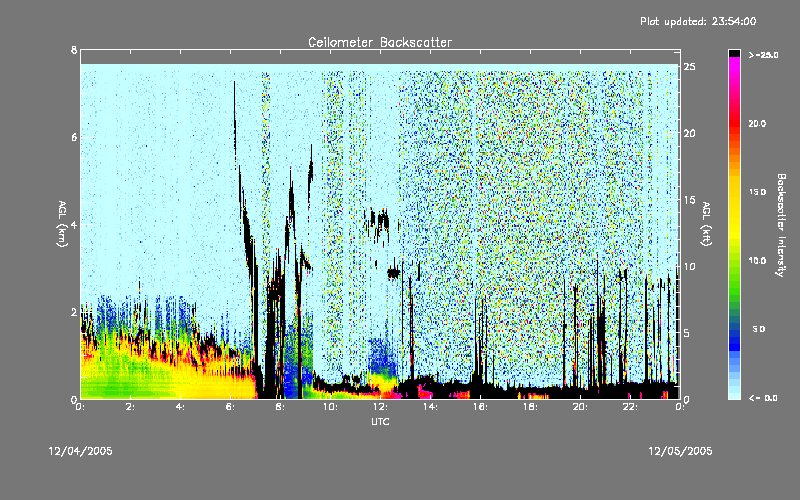This screenshot has width=800, height=500.
Task: Click the '20:' hour tick label
Action: point(581,407)
